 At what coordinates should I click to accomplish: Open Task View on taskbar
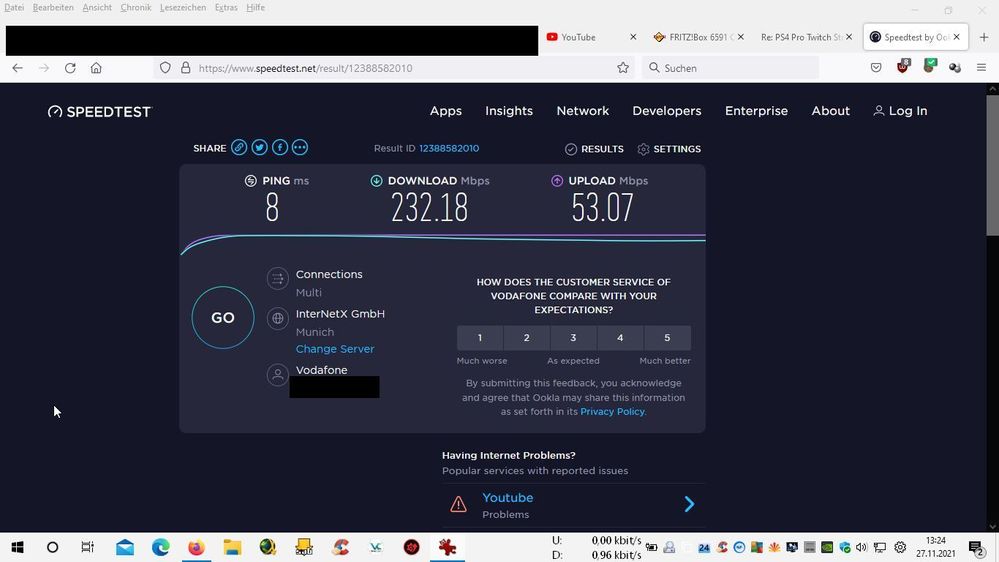click(x=88, y=547)
